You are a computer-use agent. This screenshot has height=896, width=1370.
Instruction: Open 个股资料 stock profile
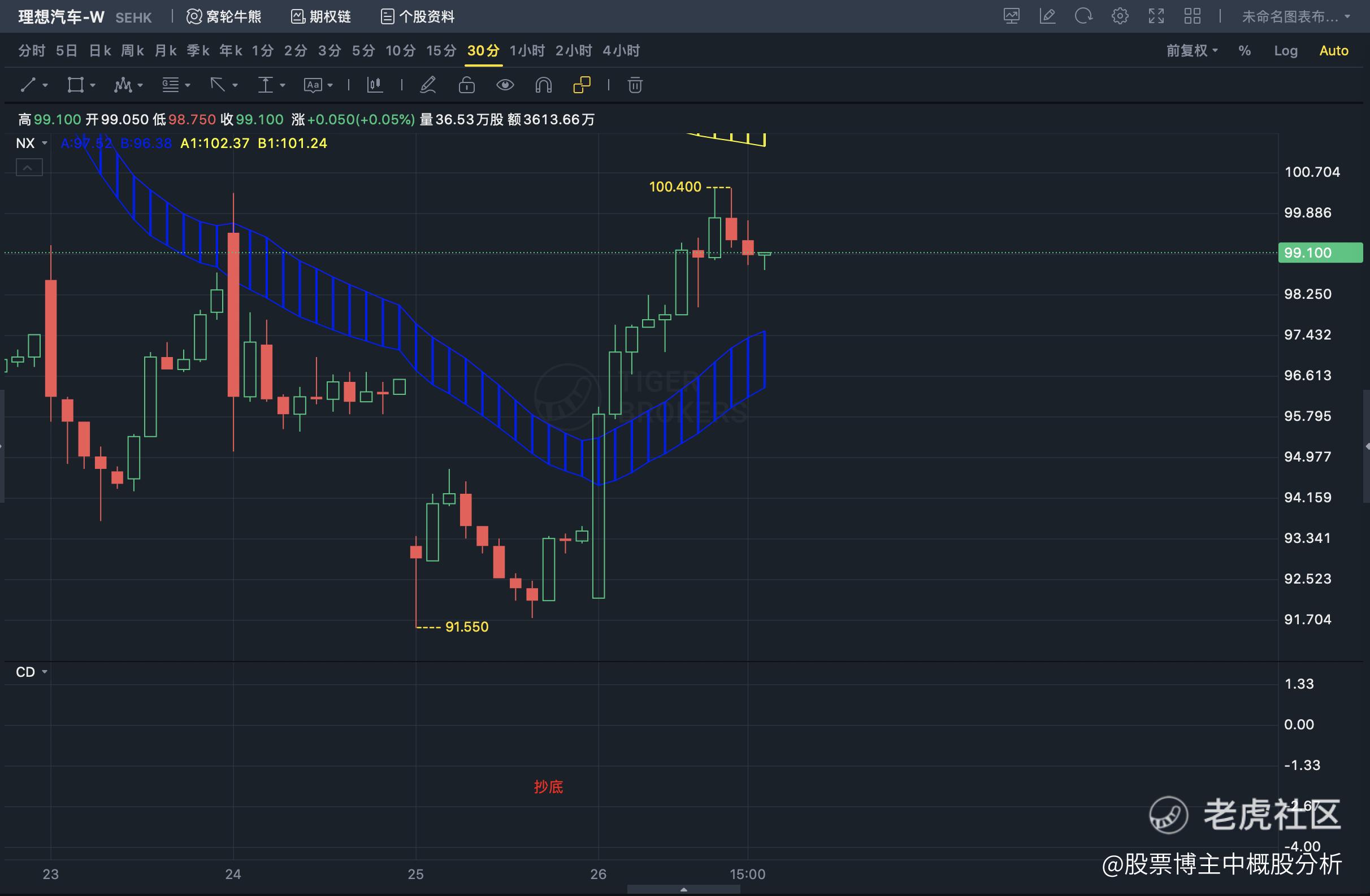(418, 17)
